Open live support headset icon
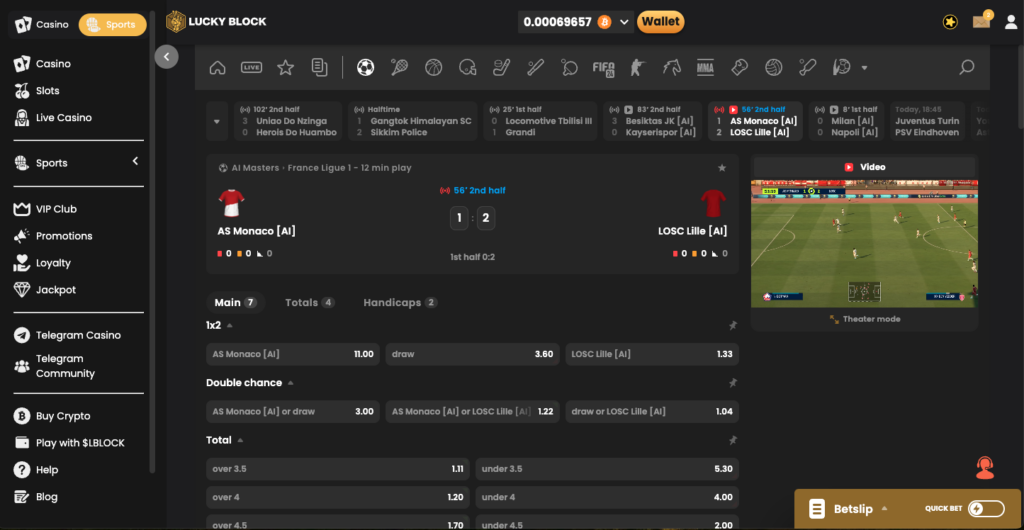Image resolution: width=1024 pixels, height=530 pixels. coord(985,468)
